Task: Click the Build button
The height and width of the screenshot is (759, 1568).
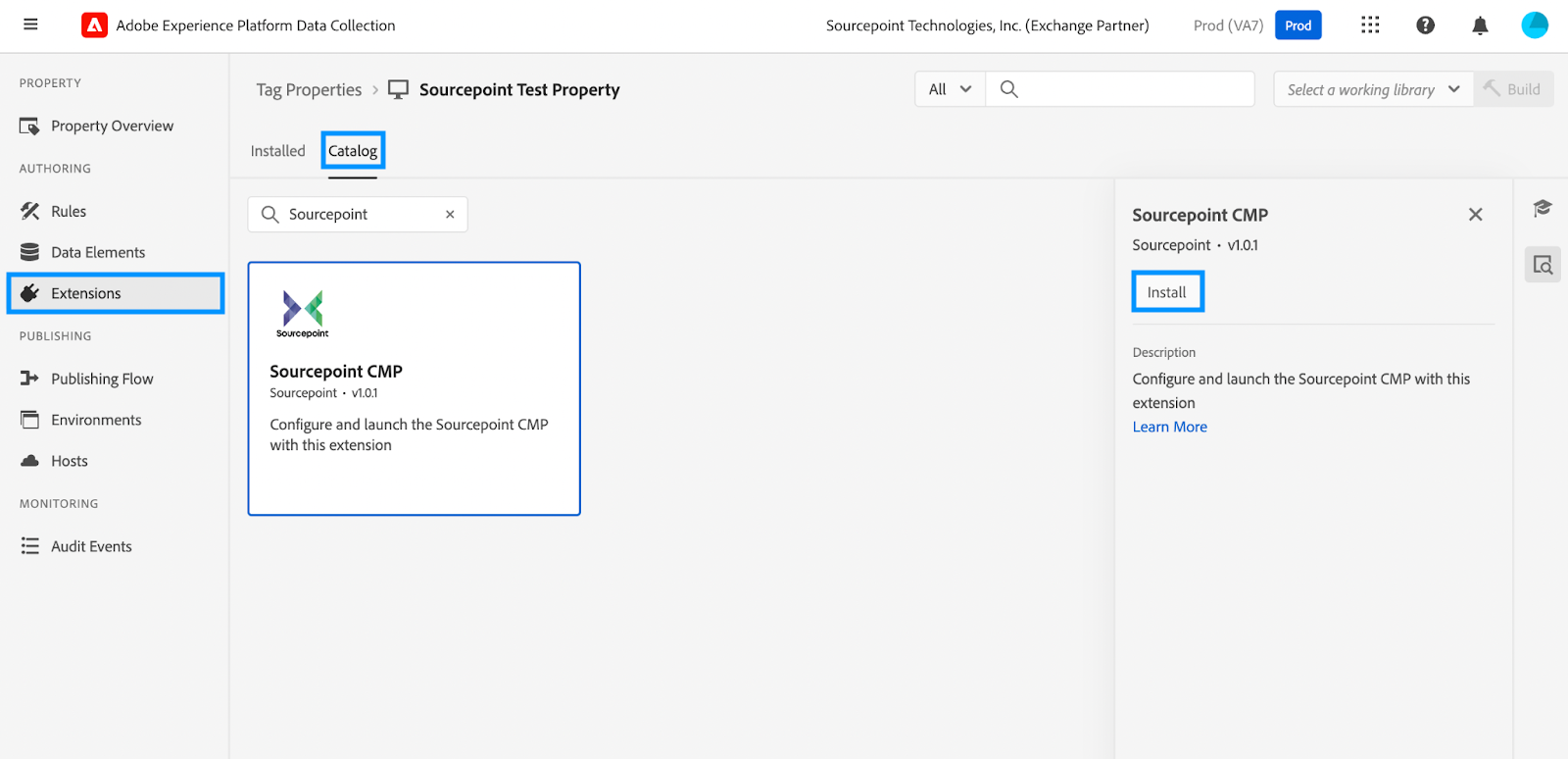Action: click(1513, 89)
